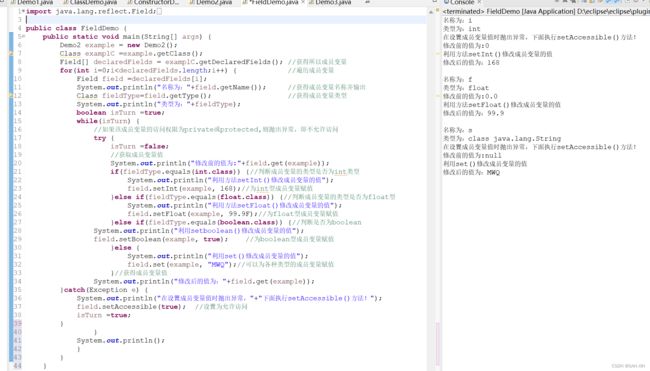Switch to the Demo2.java editor tab

tap(211, 2)
